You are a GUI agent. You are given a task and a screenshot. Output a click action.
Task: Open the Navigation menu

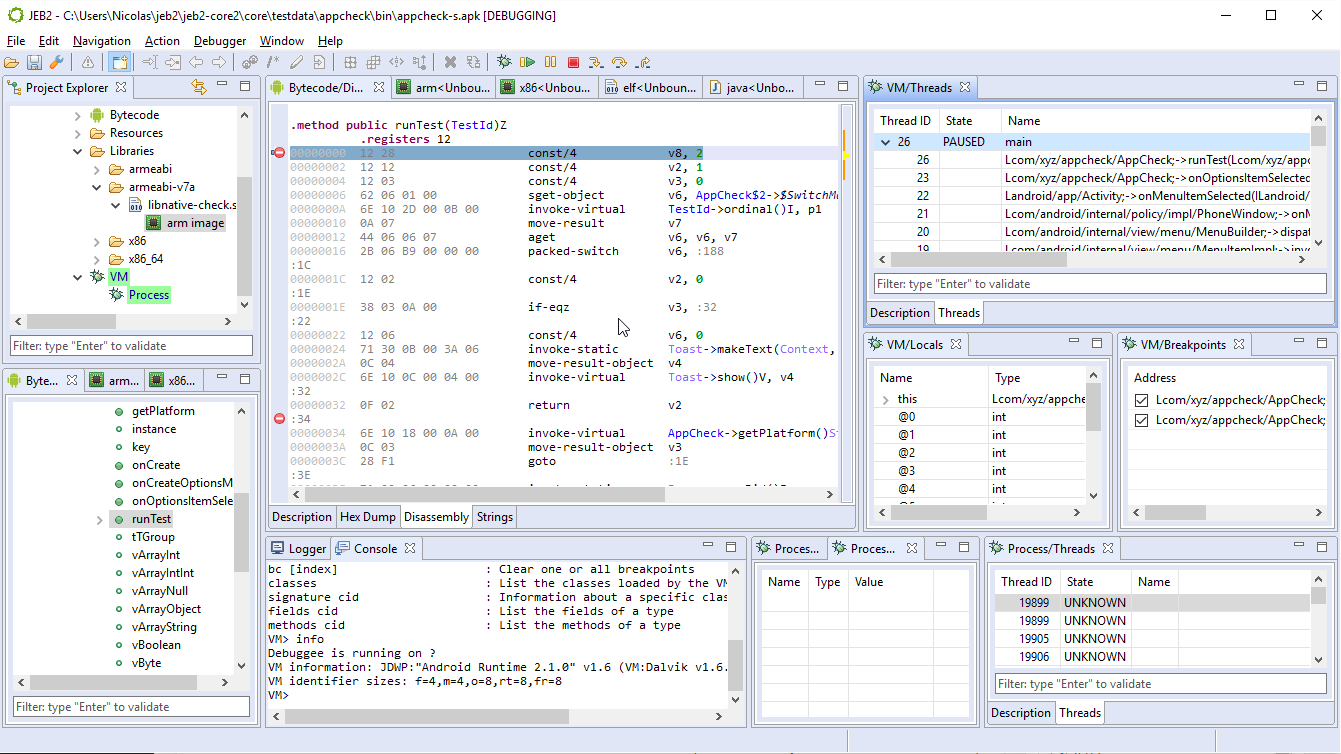[102, 41]
